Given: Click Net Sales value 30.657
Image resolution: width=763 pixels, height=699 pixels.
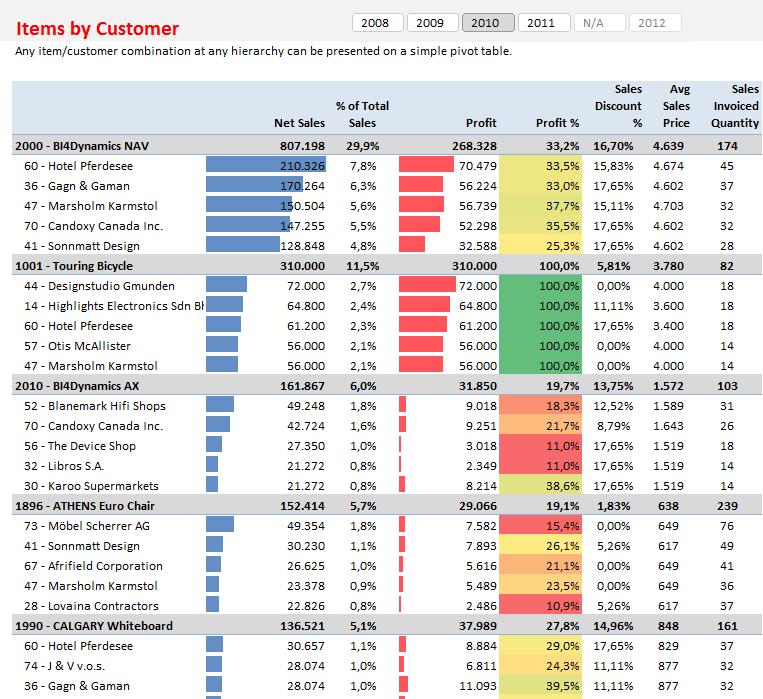Looking at the screenshot, I should (306, 646).
